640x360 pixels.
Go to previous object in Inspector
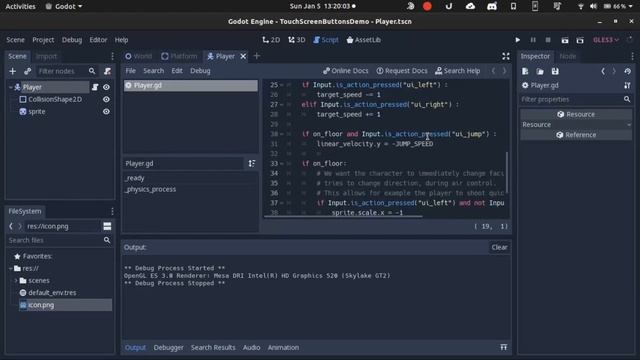point(603,71)
